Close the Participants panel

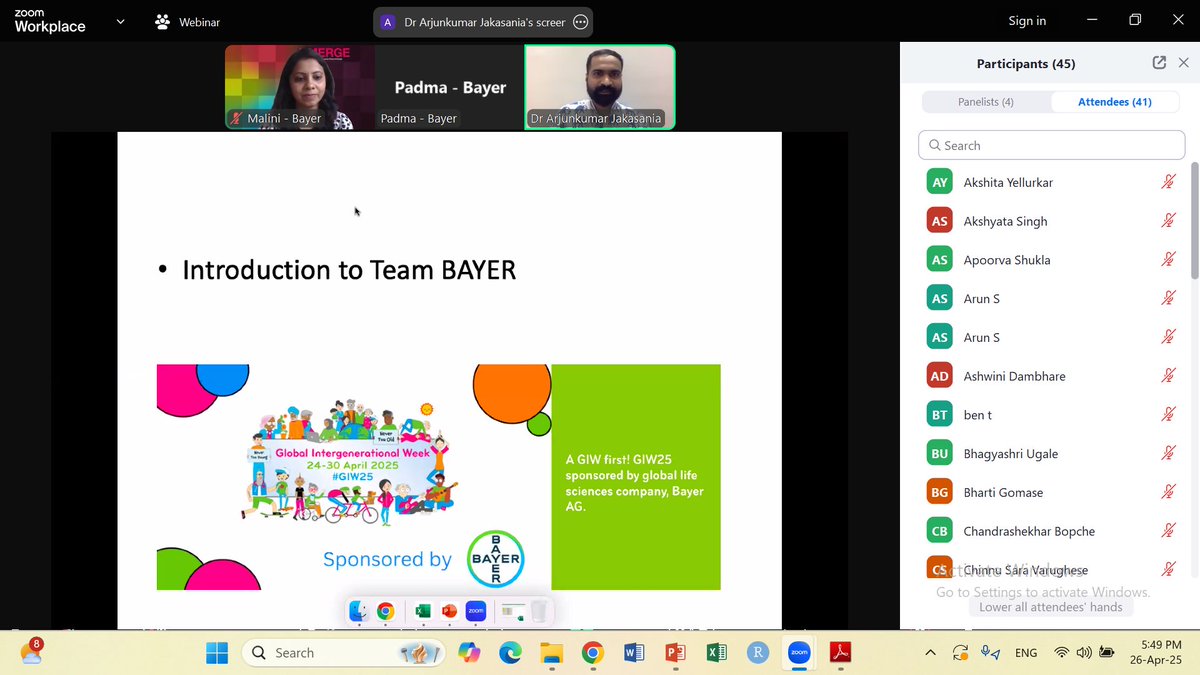1184,63
